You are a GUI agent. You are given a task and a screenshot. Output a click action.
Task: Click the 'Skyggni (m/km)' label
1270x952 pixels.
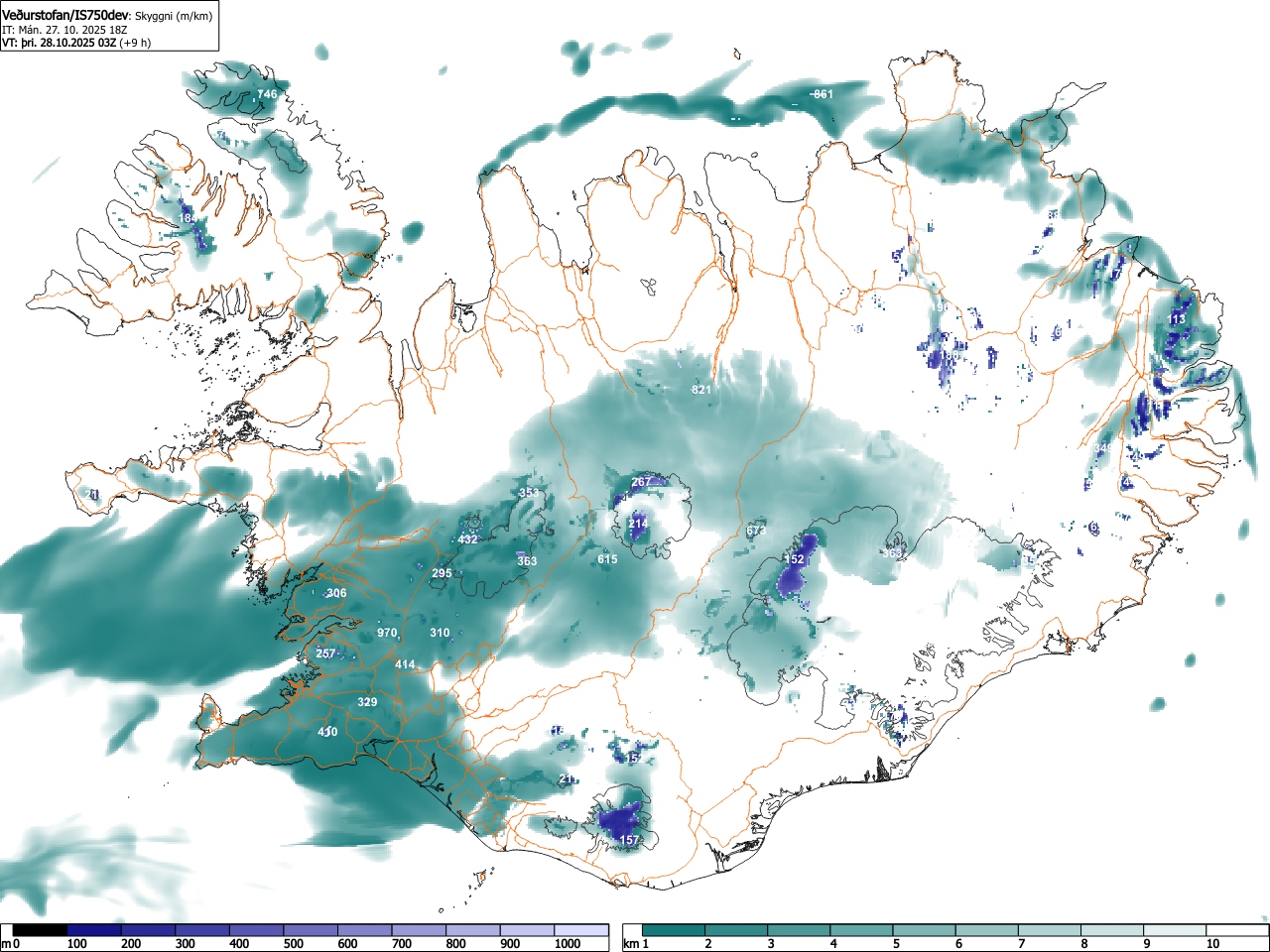[x=174, y=16]
